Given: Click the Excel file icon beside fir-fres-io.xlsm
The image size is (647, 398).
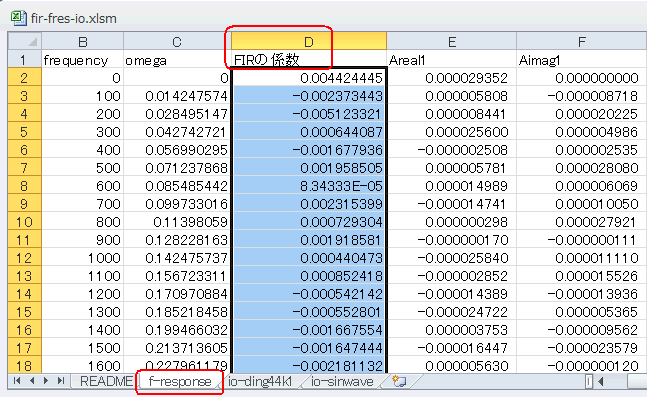Looking at the screenshot, I should pos(18,18).
